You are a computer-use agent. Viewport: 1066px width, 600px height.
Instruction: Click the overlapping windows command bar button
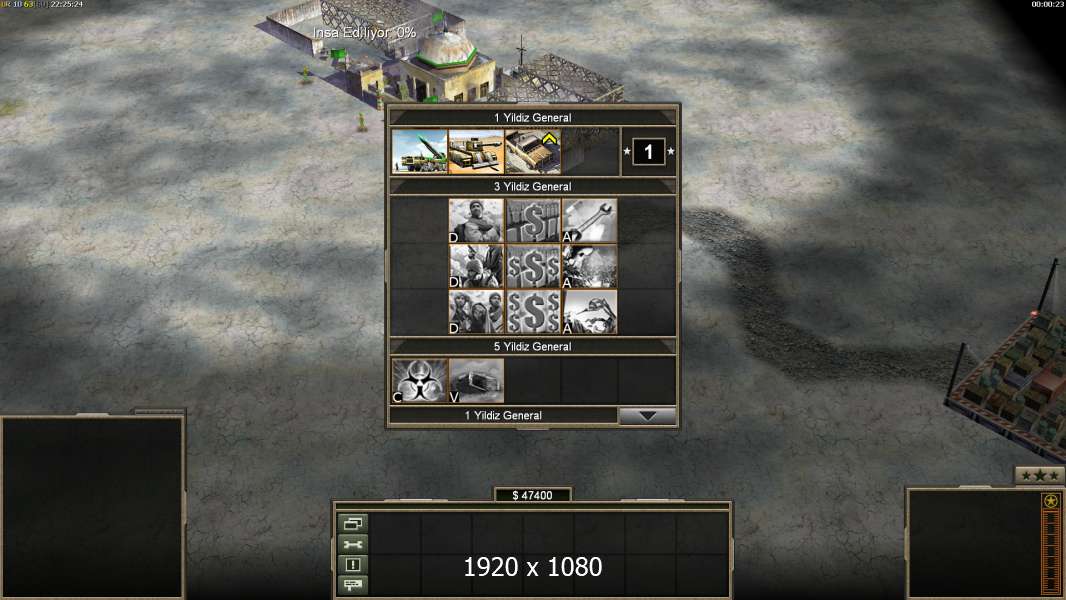[353, 523]
